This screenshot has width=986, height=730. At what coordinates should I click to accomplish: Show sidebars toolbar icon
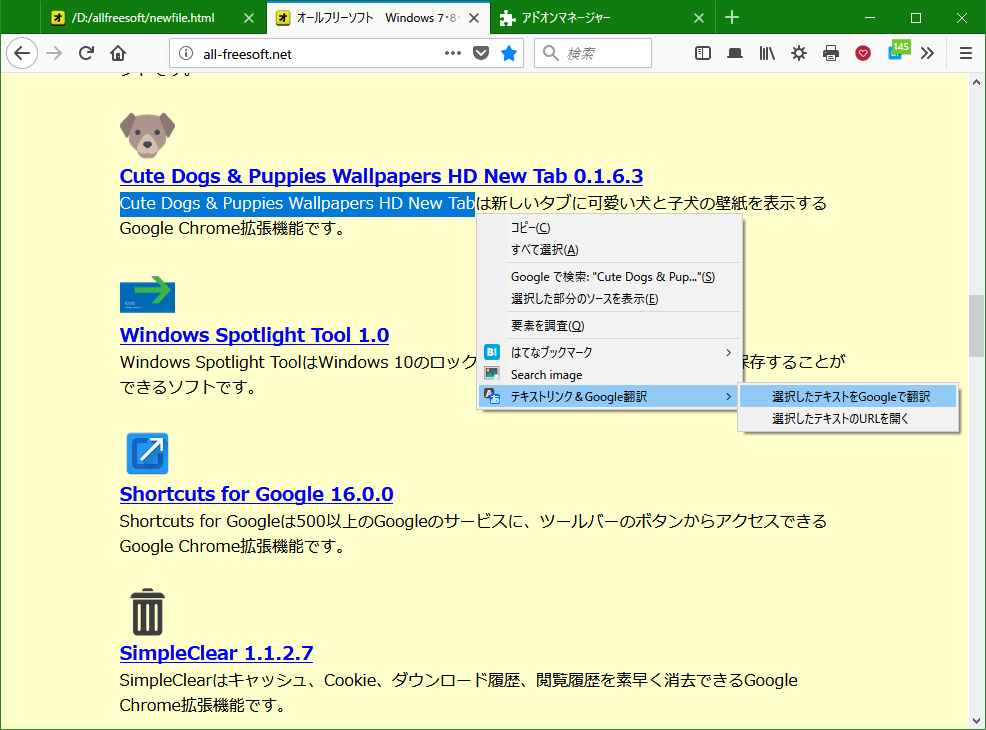pos(702,53)
